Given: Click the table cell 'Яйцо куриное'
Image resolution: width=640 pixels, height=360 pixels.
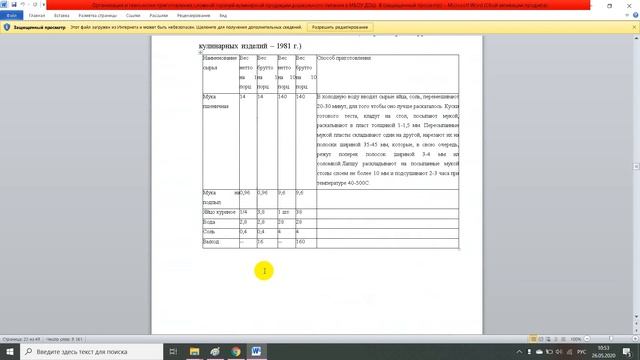Looking at the screenshot, I should point(221,212).
